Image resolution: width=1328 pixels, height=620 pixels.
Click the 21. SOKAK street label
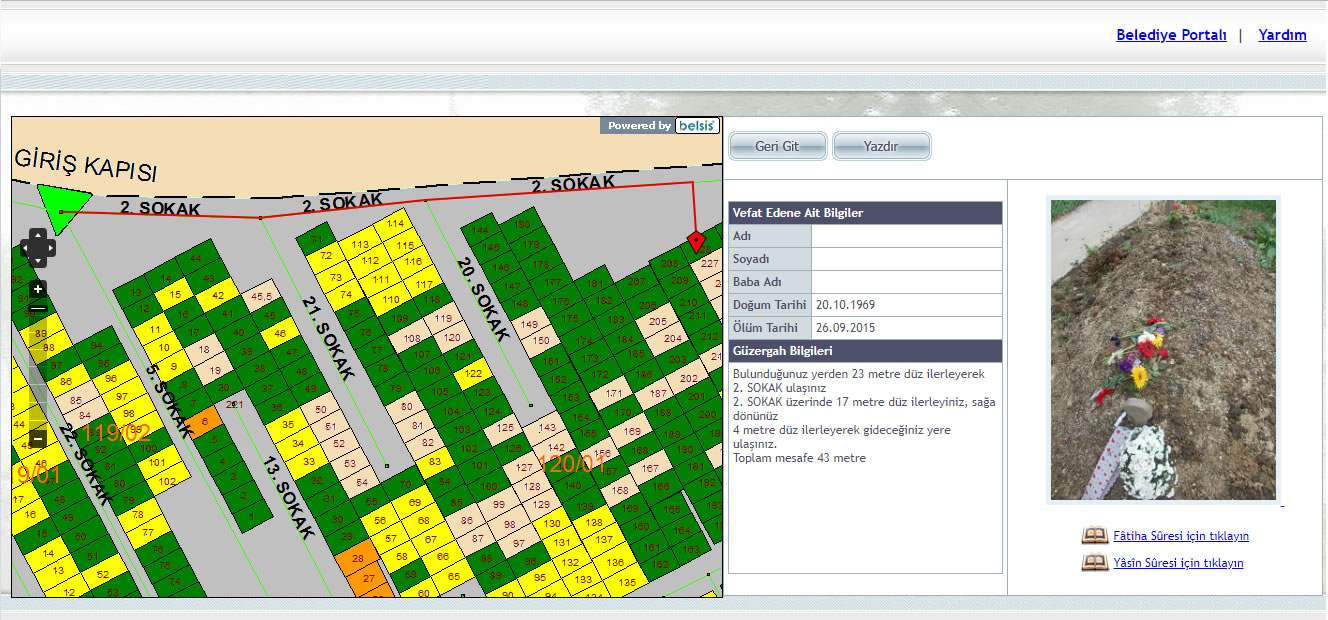[328, 338]
